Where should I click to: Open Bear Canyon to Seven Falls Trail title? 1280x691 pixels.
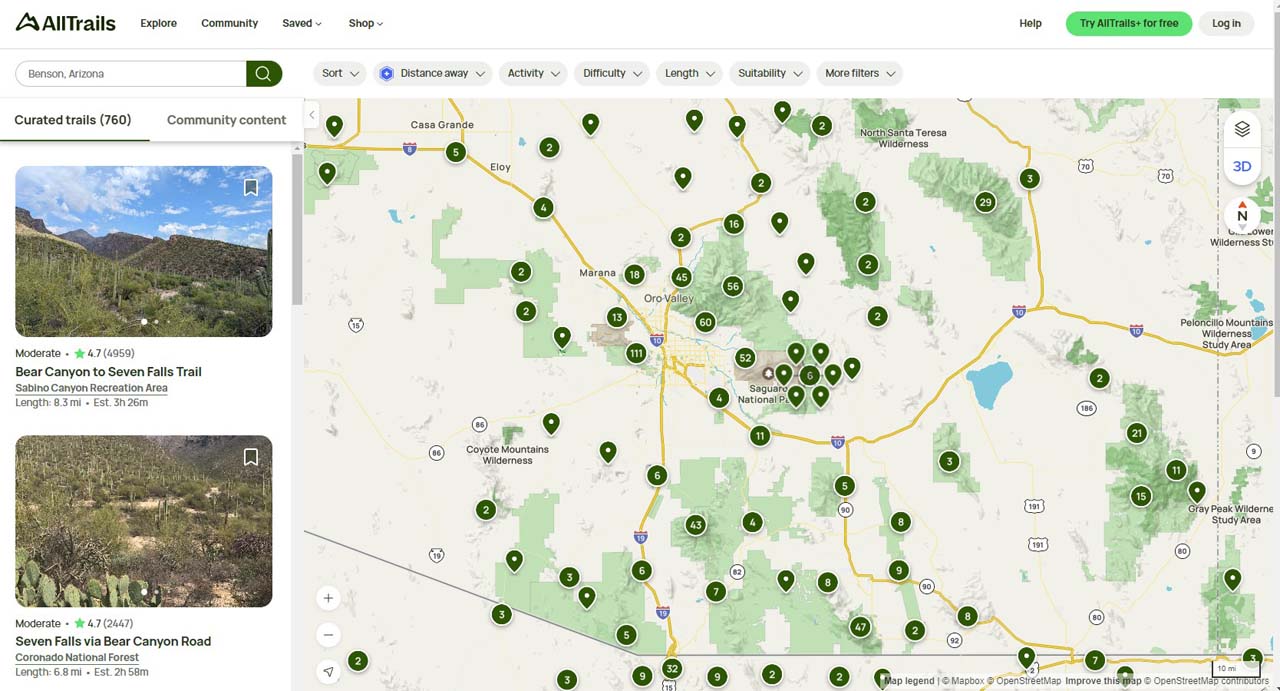tap(108, 372)
